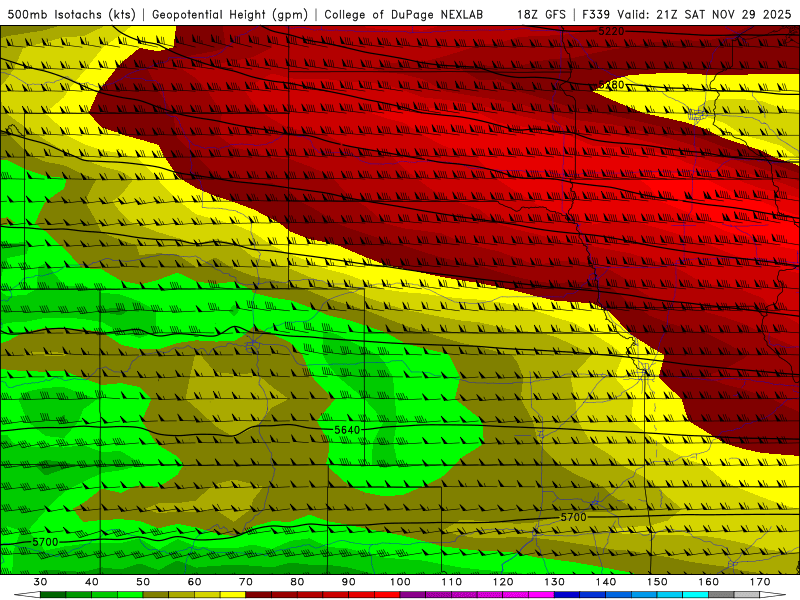800x600 pixels.
Task: Select the 80 tick label in the legend
Action: click(297, 582)
